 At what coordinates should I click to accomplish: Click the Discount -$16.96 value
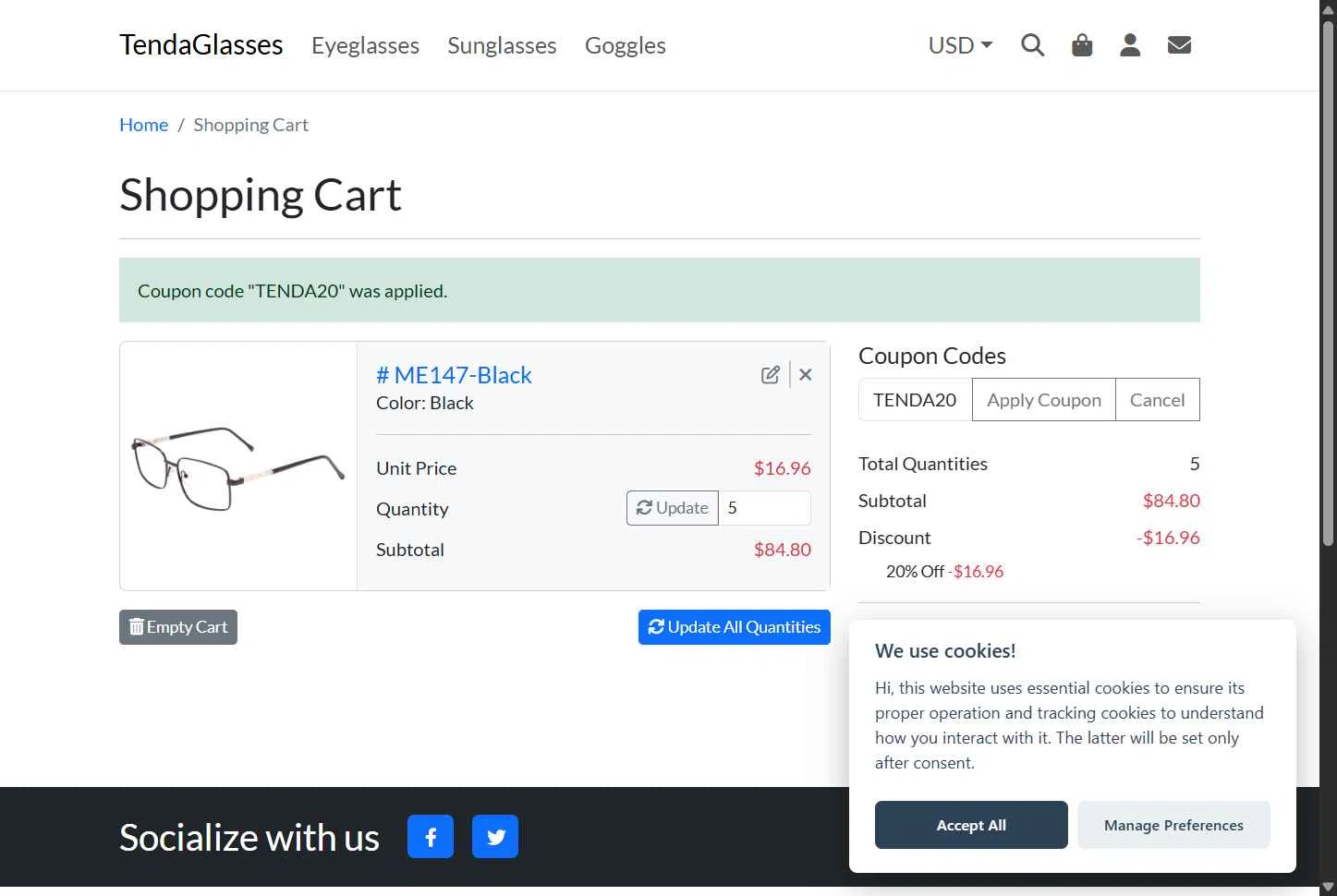[1168, 538]
